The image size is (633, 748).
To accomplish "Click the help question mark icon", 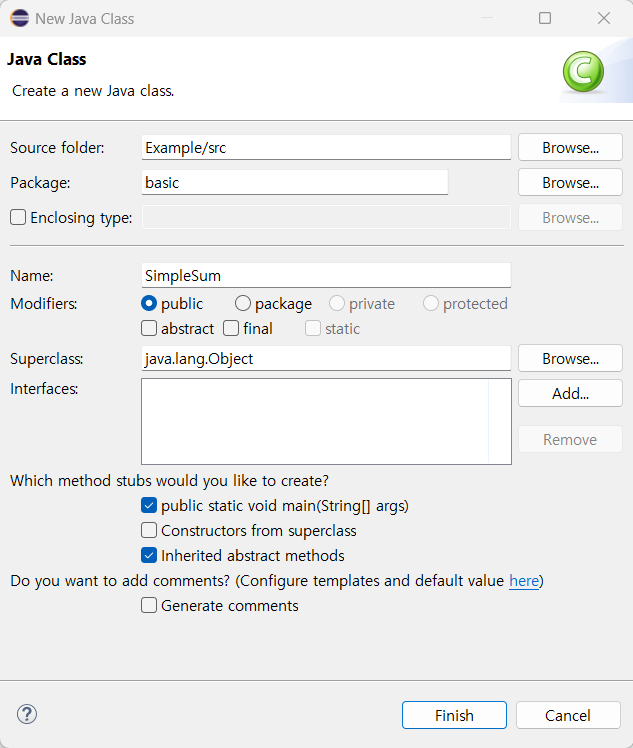I will 27,714.
